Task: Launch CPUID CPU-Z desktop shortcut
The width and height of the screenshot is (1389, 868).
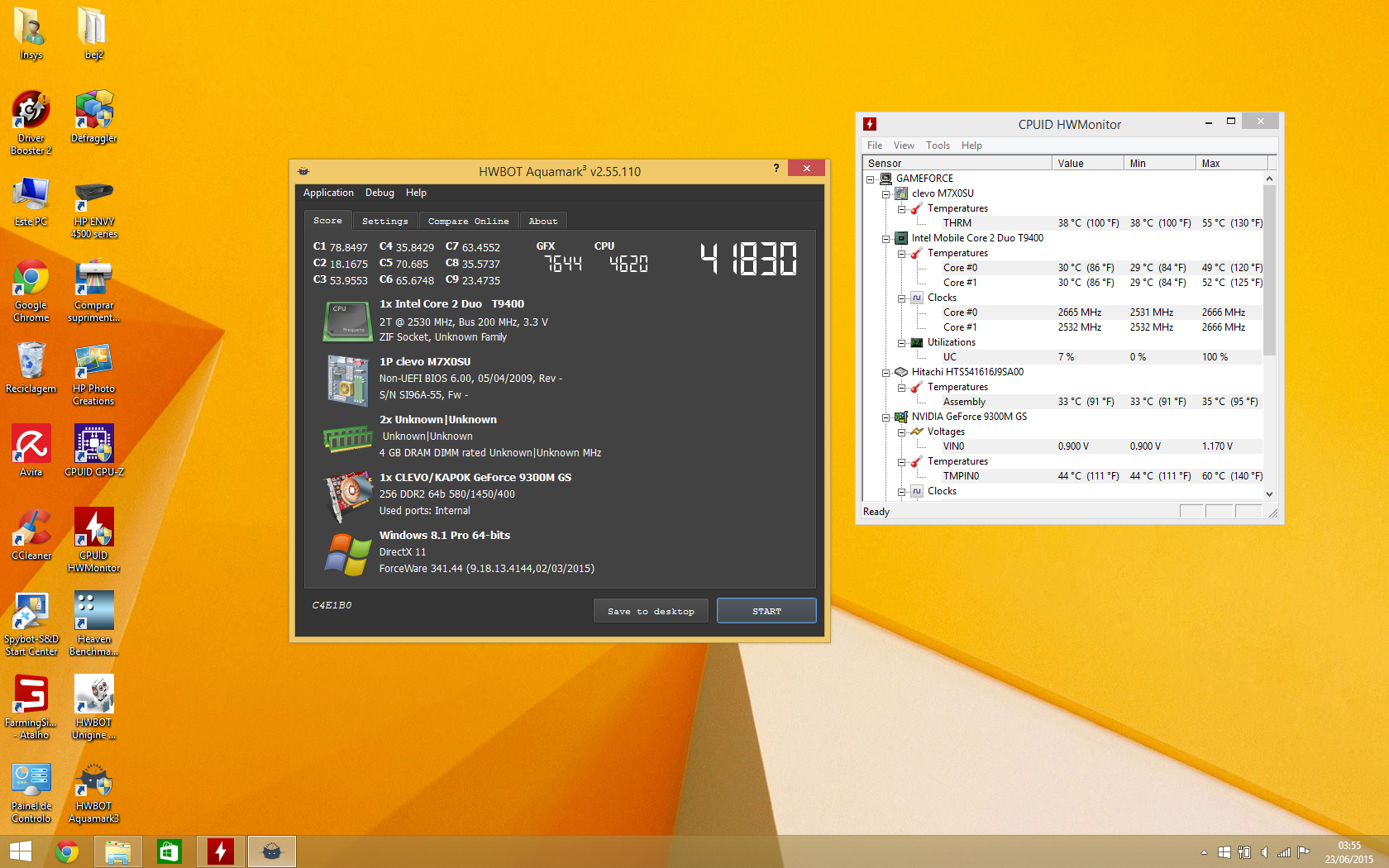Action: tap(93, 451)
